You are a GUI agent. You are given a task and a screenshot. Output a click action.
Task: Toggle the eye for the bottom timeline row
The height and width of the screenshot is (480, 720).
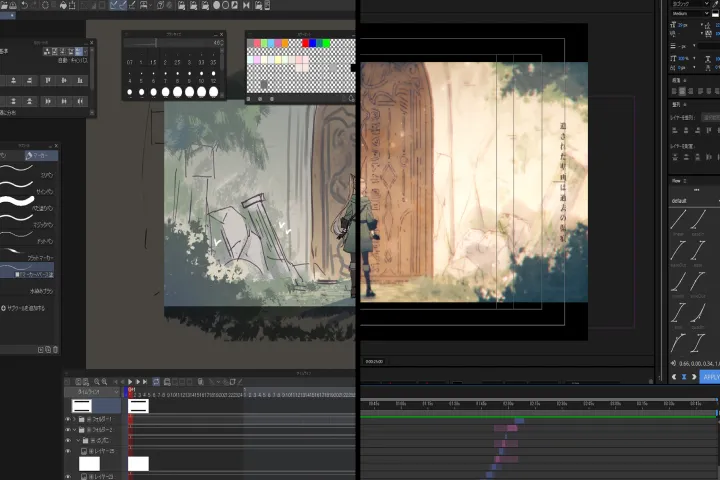pyautogui.click(x=68, y=477)
